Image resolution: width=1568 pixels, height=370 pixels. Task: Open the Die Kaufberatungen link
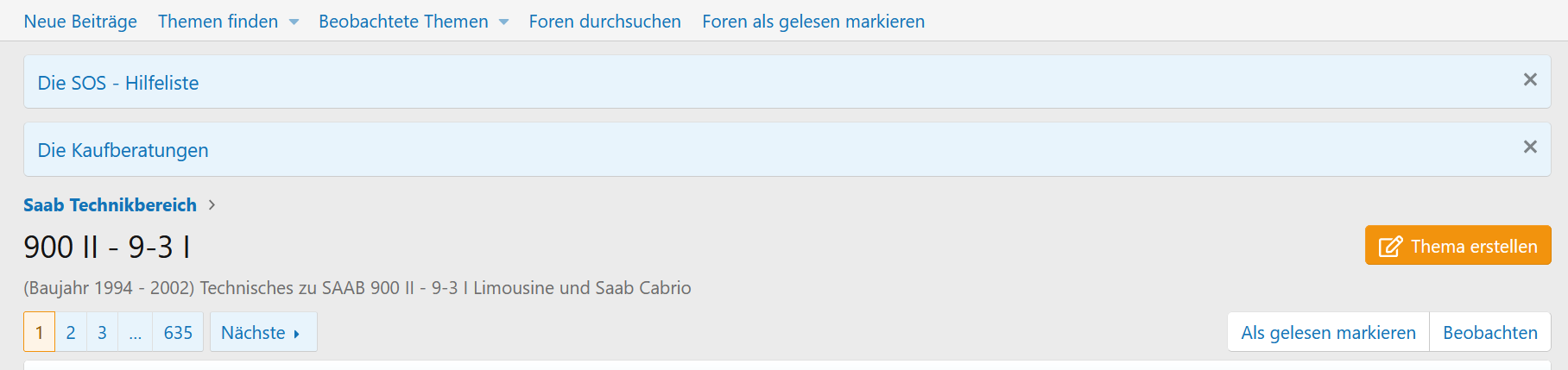(123, 150)
